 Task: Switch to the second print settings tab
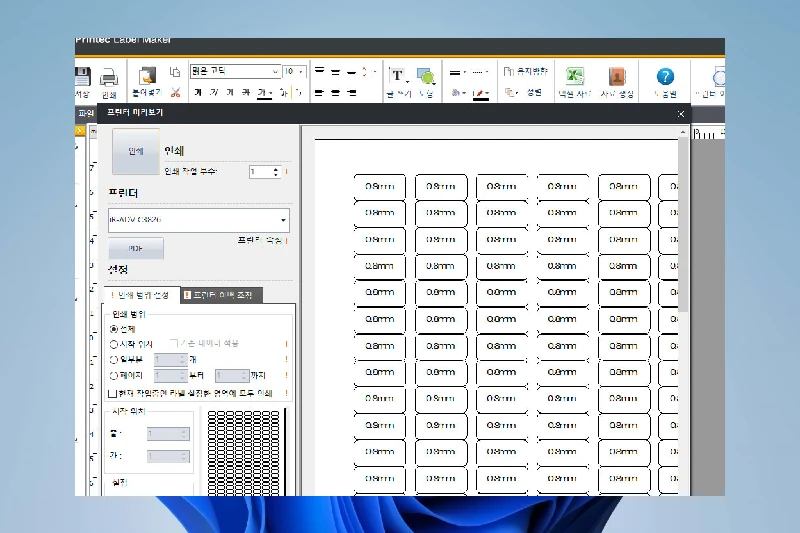point(222,295)
